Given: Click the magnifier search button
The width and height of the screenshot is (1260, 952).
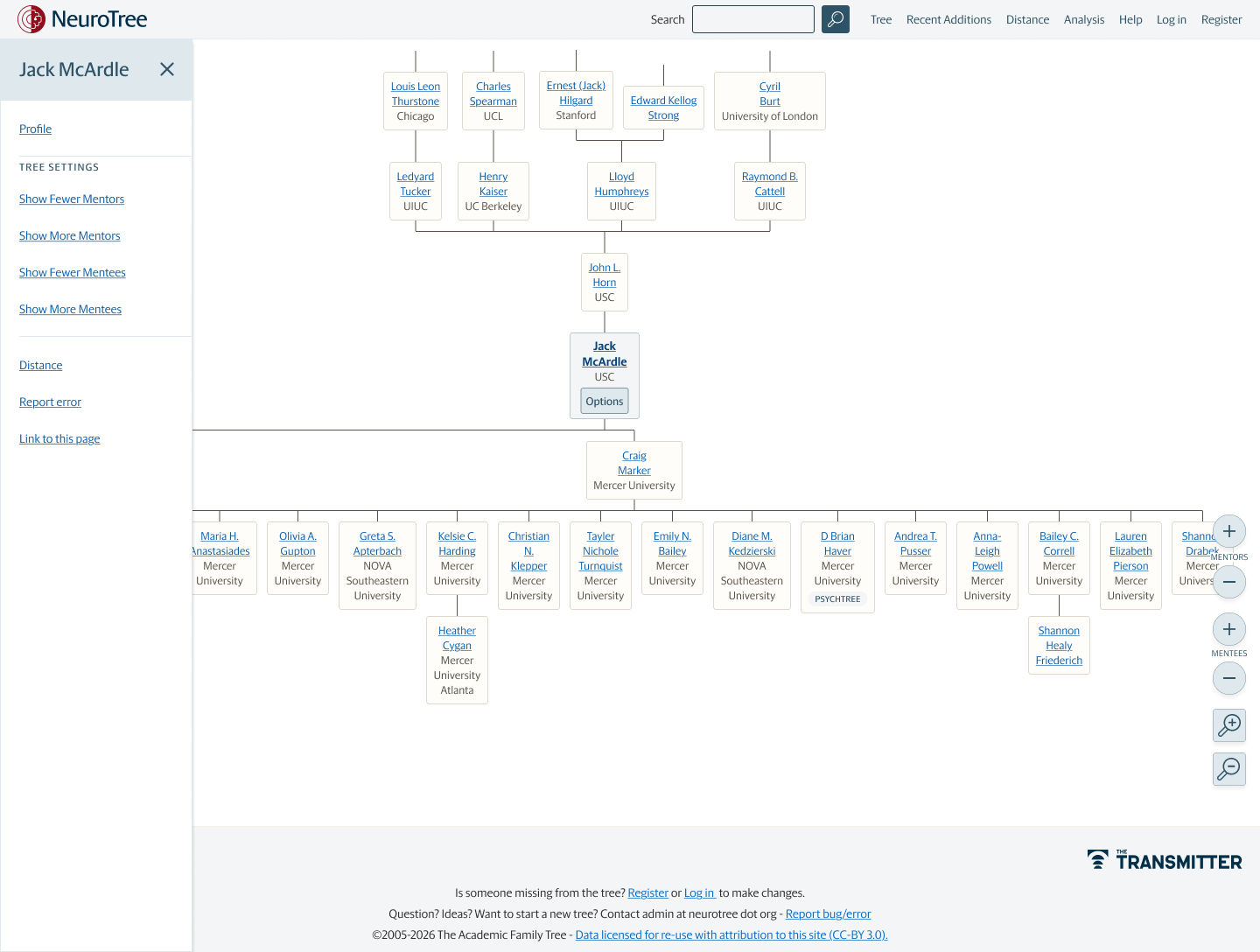Looking at the screenshot, I should 836,19.
